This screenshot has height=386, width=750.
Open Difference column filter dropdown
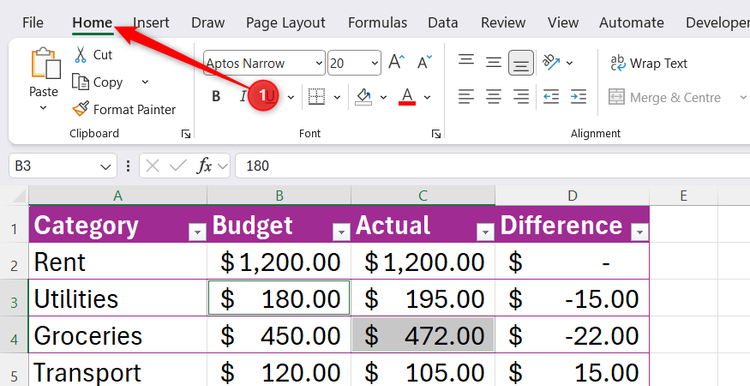(x=640, y=232)
